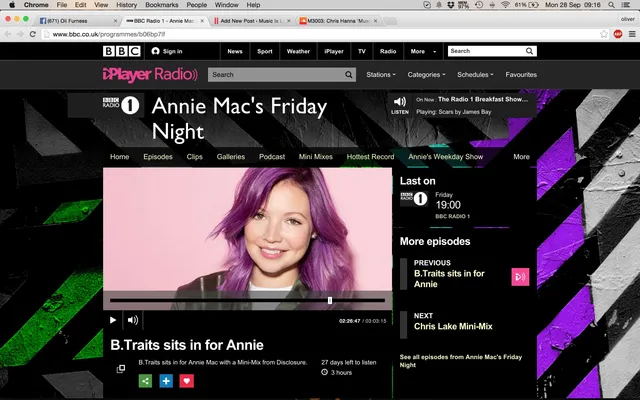Open the Episodes tab
The image size is (640, 400).
(158, 157)
